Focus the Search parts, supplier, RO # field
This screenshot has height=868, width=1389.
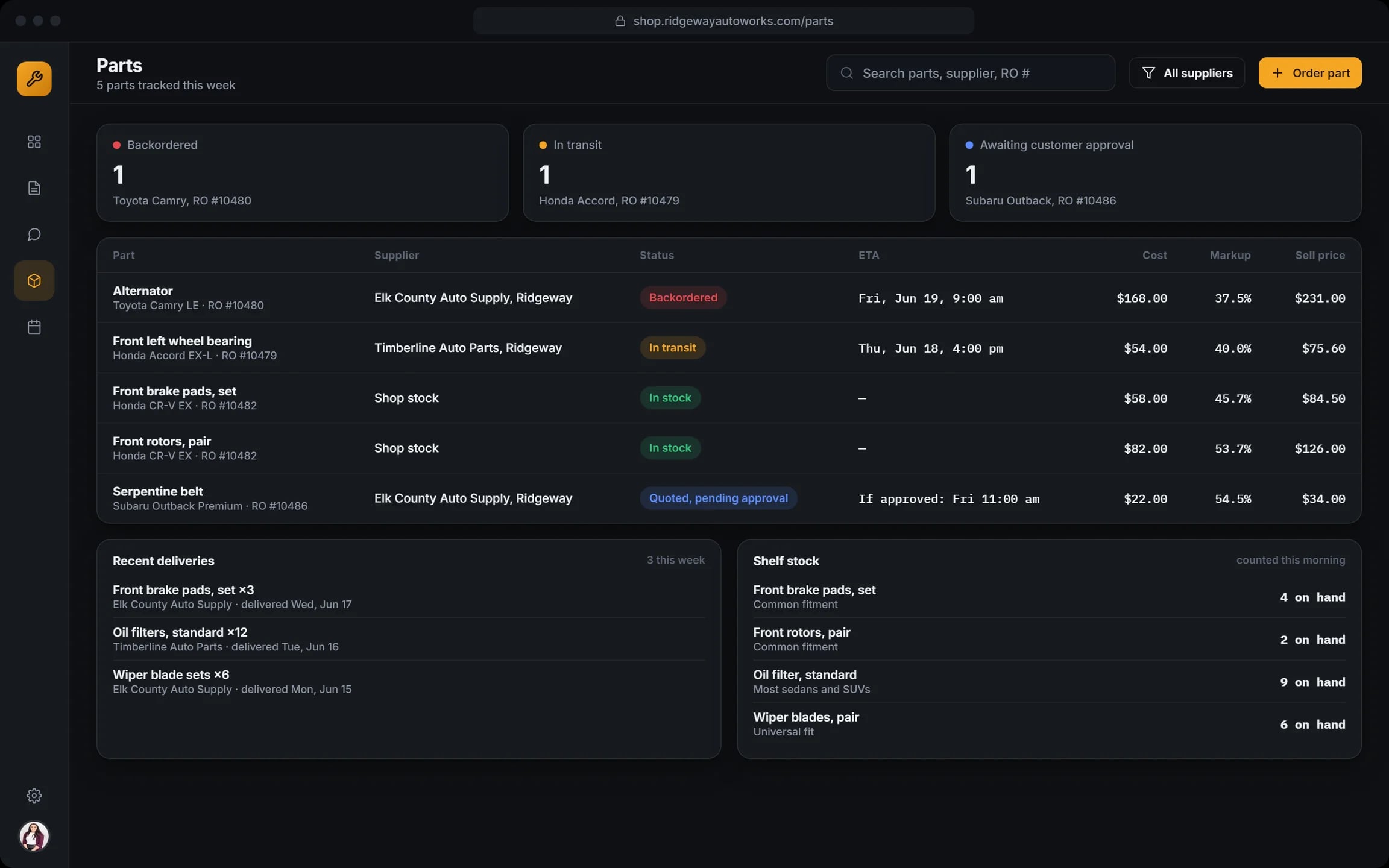[971, 73]
